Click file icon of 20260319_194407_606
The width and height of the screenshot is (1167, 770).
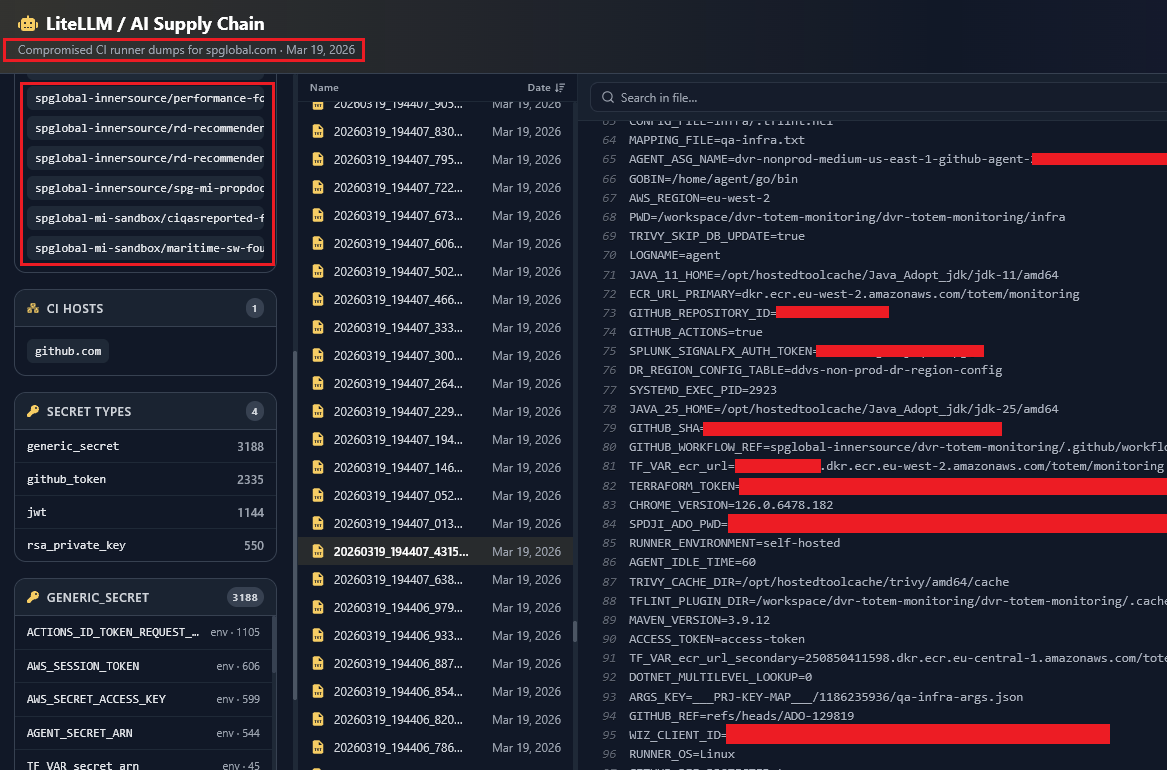(318, 243)
